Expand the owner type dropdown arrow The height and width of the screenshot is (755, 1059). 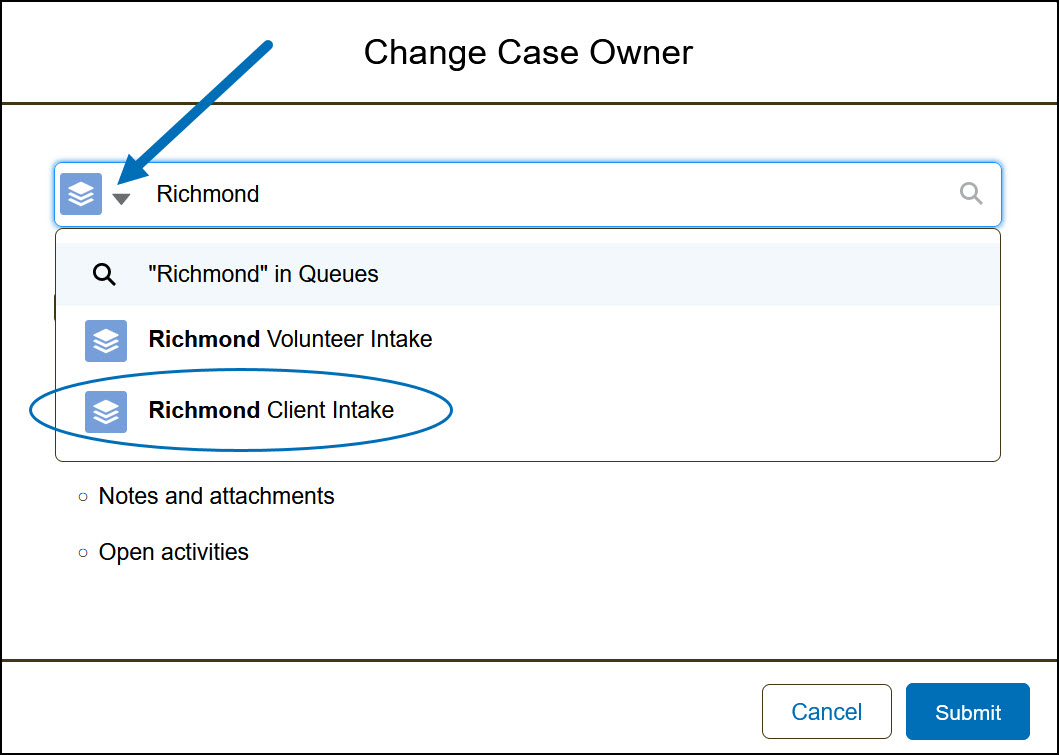tap(121, 199)
